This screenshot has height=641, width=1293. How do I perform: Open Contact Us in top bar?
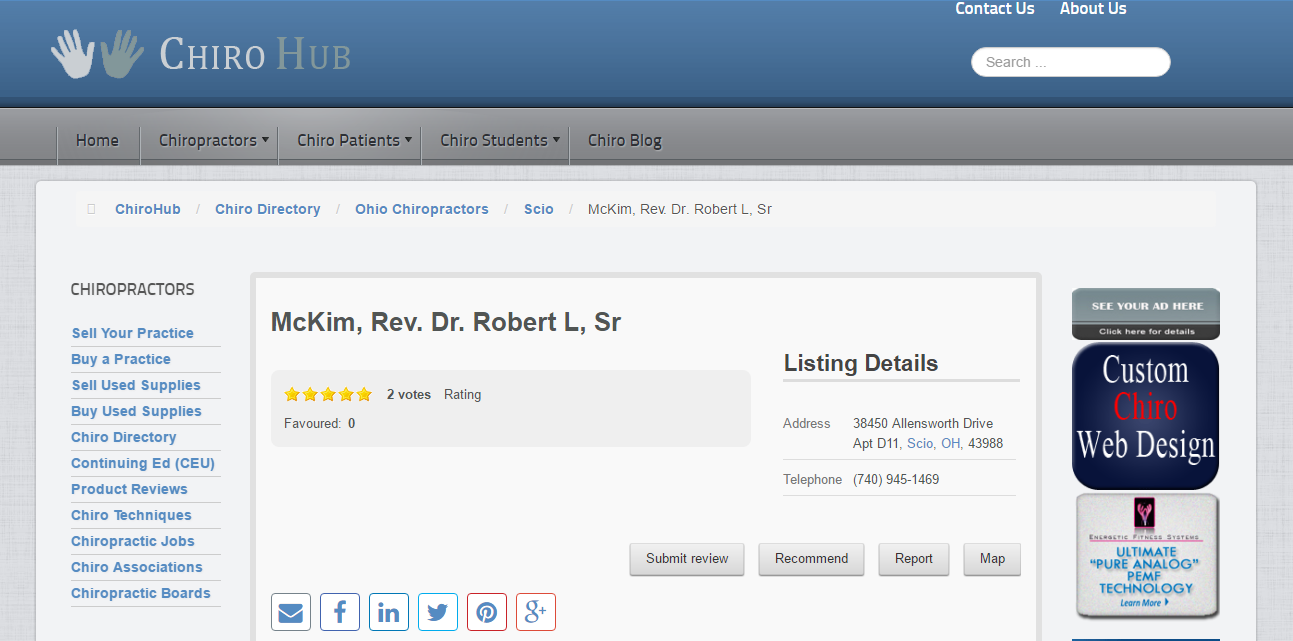pos(995,9)
